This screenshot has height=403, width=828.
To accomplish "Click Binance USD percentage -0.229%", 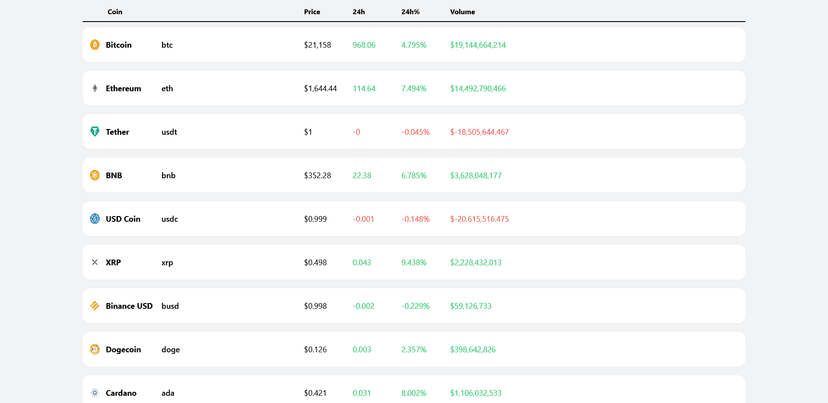I will (416, 306).
